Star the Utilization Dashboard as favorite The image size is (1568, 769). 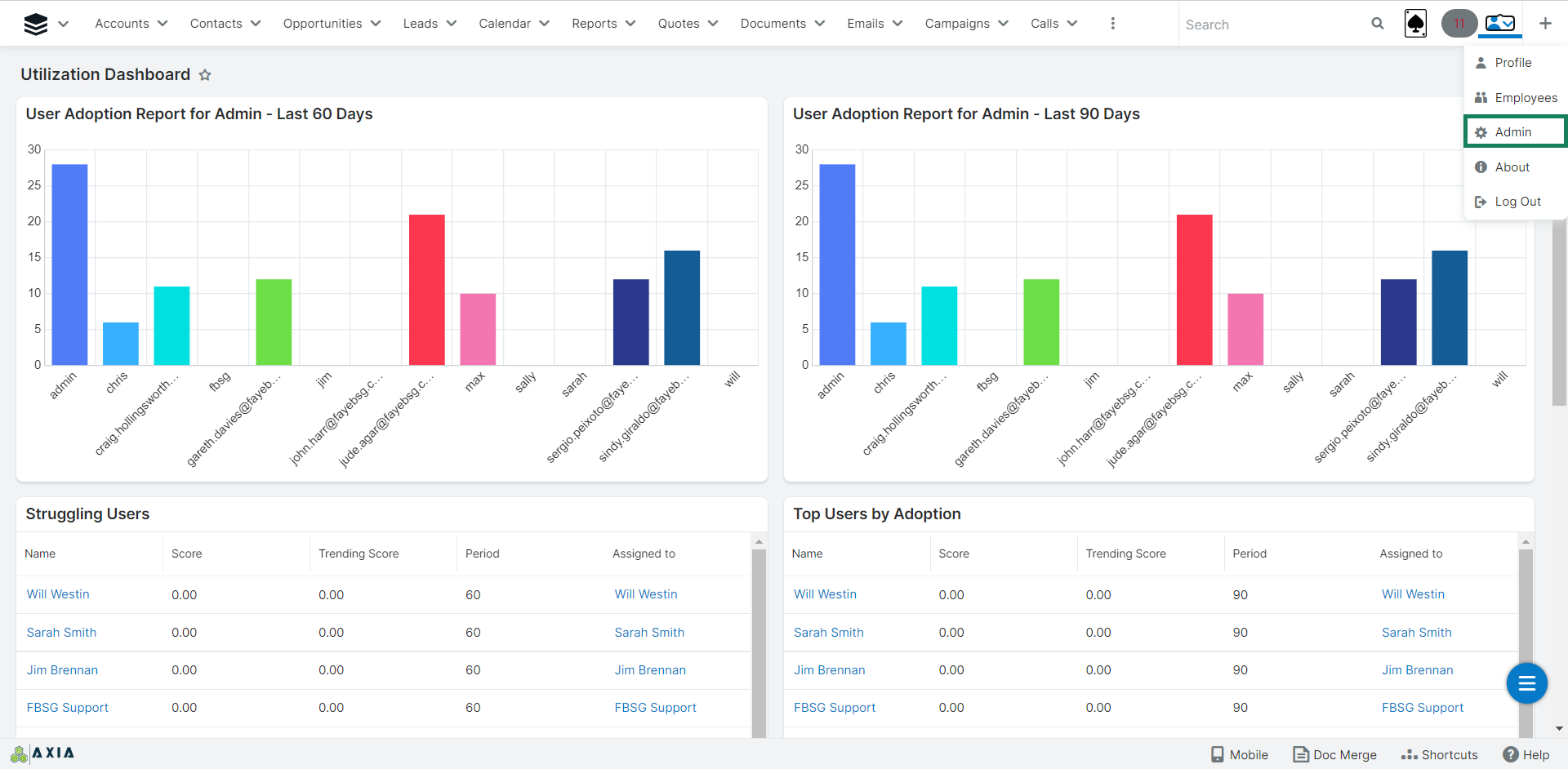tap(205, 75)
